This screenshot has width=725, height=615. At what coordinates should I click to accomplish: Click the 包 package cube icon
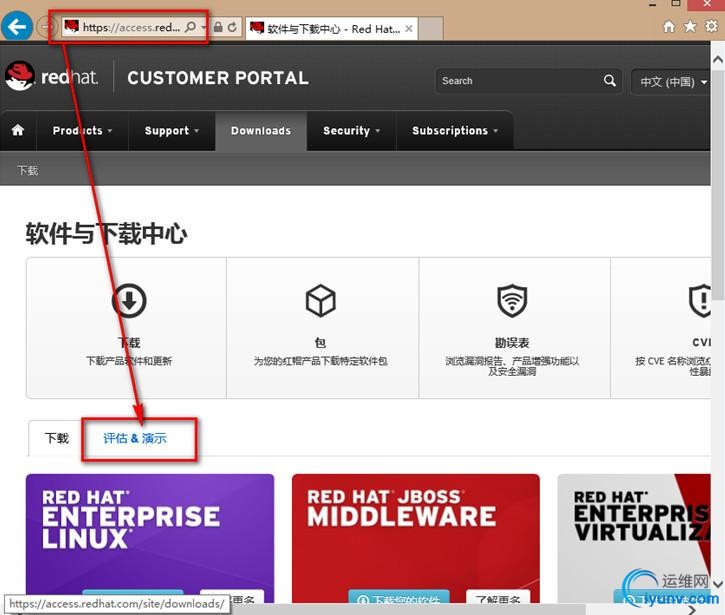(320, 301)
